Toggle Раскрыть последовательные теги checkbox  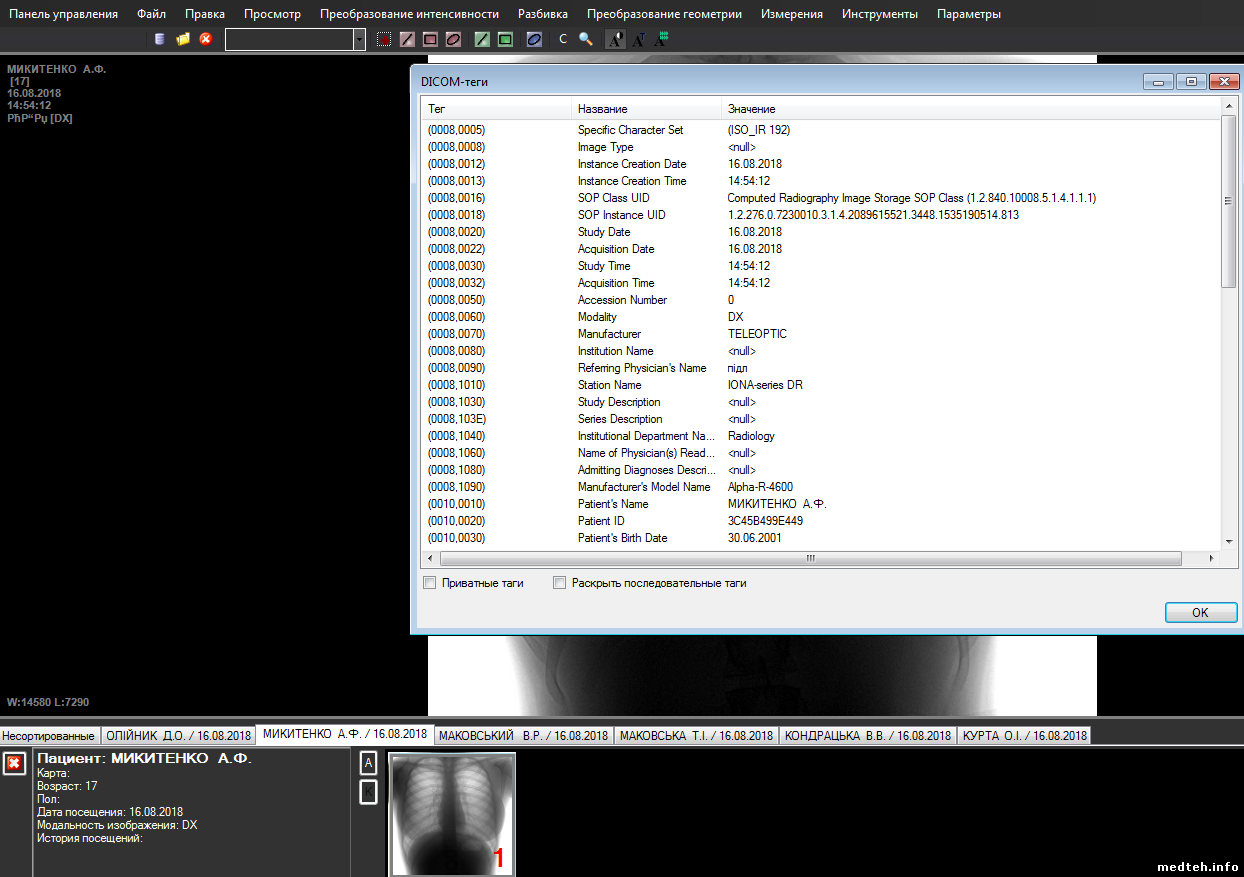560,583
